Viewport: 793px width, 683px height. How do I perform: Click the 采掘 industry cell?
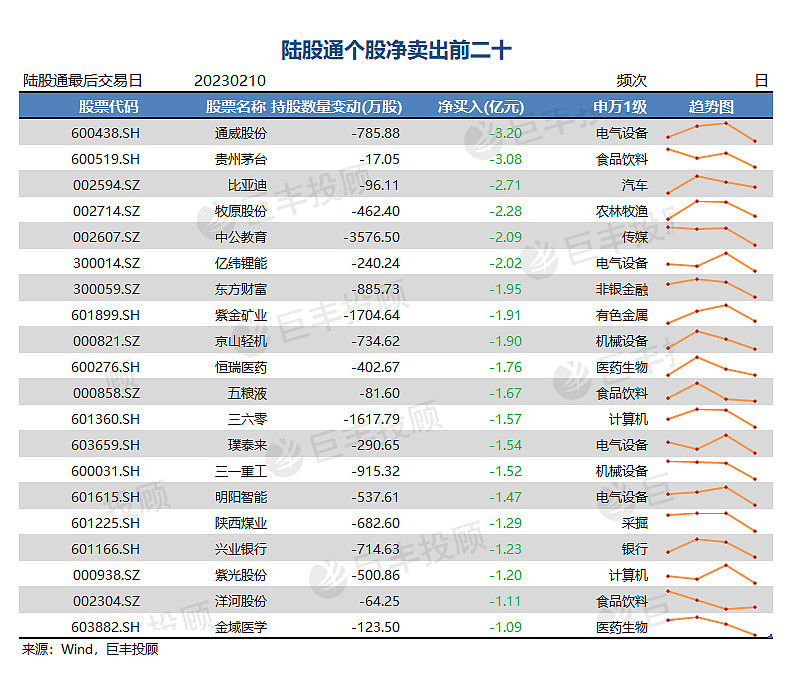pos(635,523)
